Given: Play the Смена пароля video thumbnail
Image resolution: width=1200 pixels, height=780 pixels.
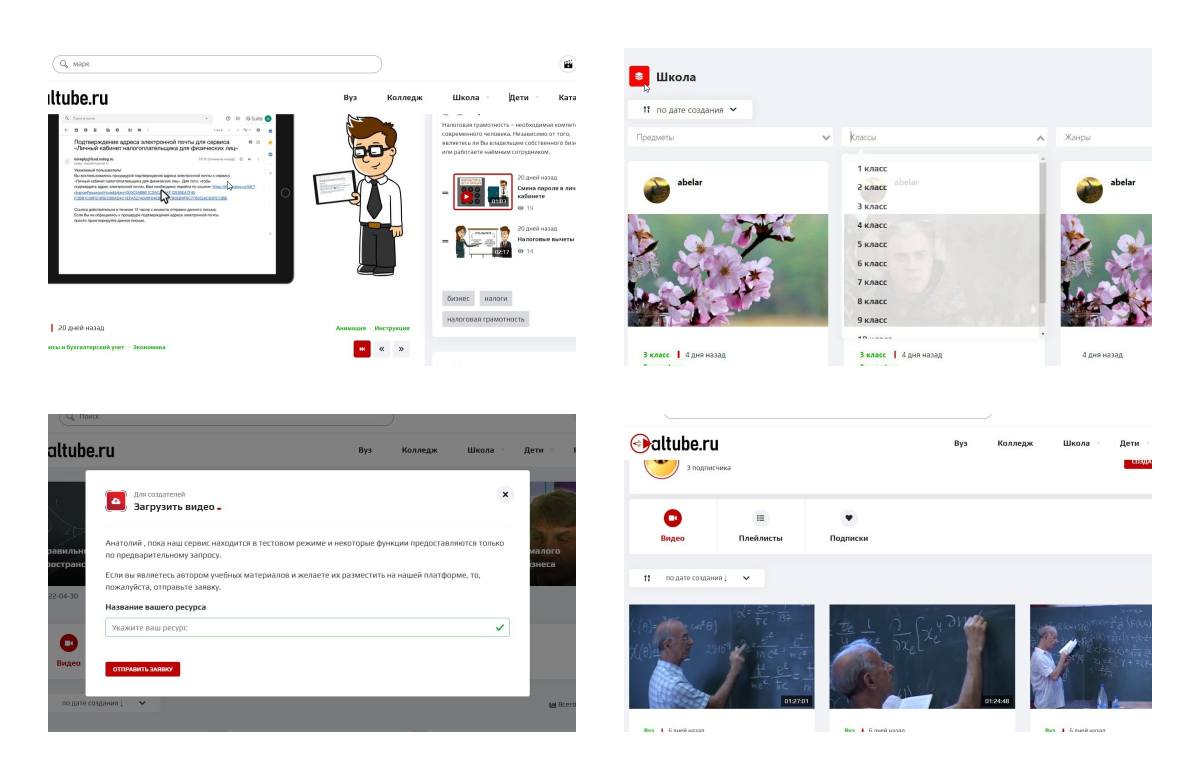Looking at the screenshot, I should pos(482,191).
